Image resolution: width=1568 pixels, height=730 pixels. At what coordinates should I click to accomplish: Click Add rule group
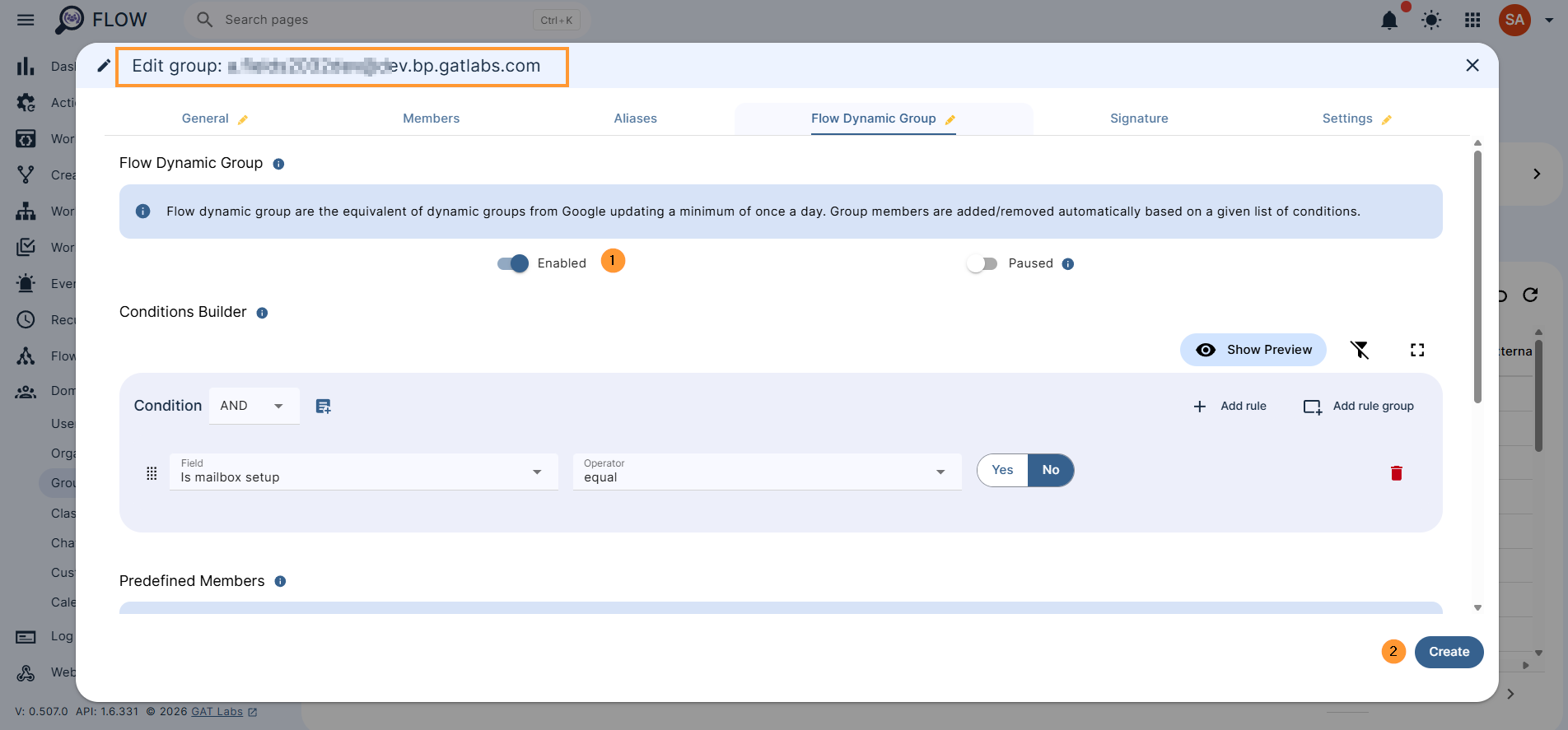point(1359,406)
